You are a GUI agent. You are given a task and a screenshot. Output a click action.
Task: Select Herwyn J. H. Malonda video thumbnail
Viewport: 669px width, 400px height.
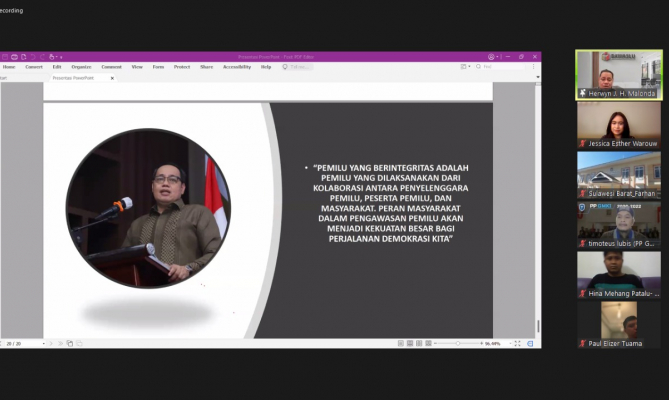[x=618, y=75]
